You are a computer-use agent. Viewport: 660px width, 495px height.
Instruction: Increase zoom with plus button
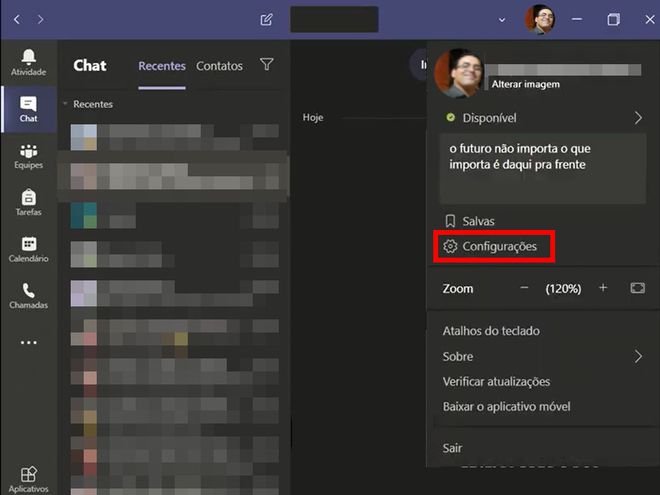point(603,288)
